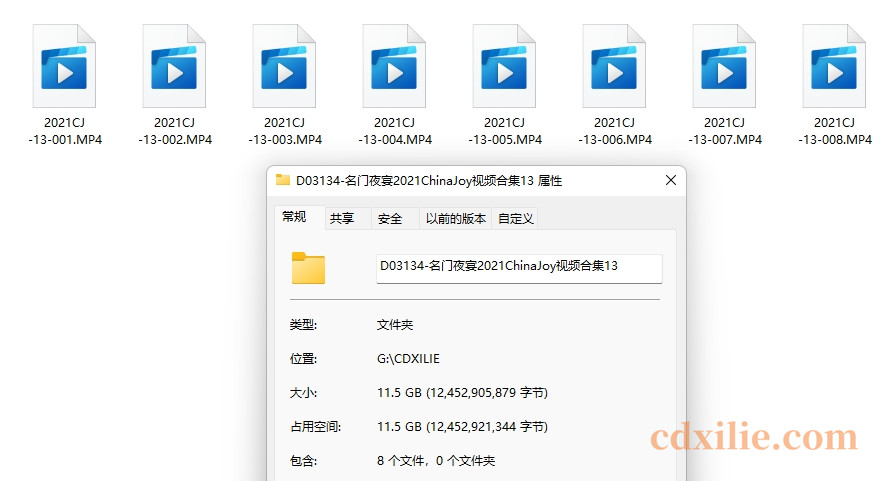Click the file name label 2021CJ-13-003.MP4
The width and height of the screenshot is (890, 481).
285,131
